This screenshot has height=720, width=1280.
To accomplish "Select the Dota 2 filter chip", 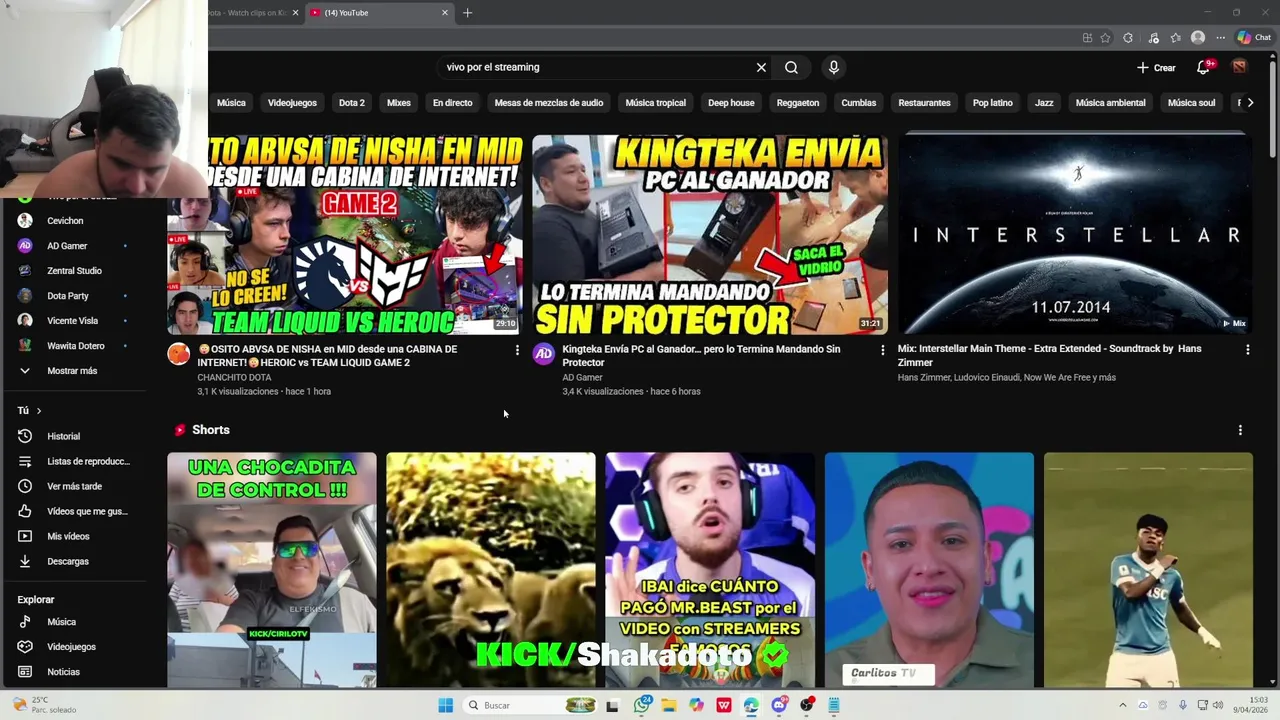I will pos(351,102).
